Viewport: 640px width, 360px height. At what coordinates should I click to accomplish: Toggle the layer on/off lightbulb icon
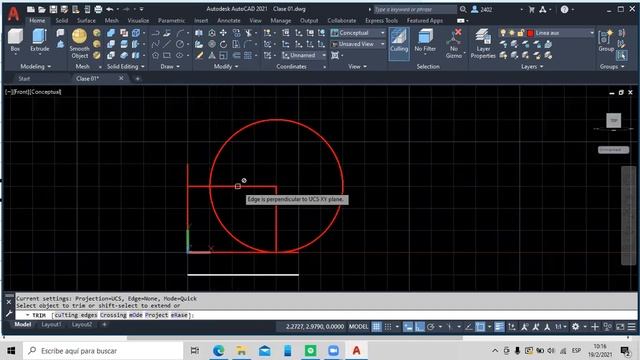point(503,33)
